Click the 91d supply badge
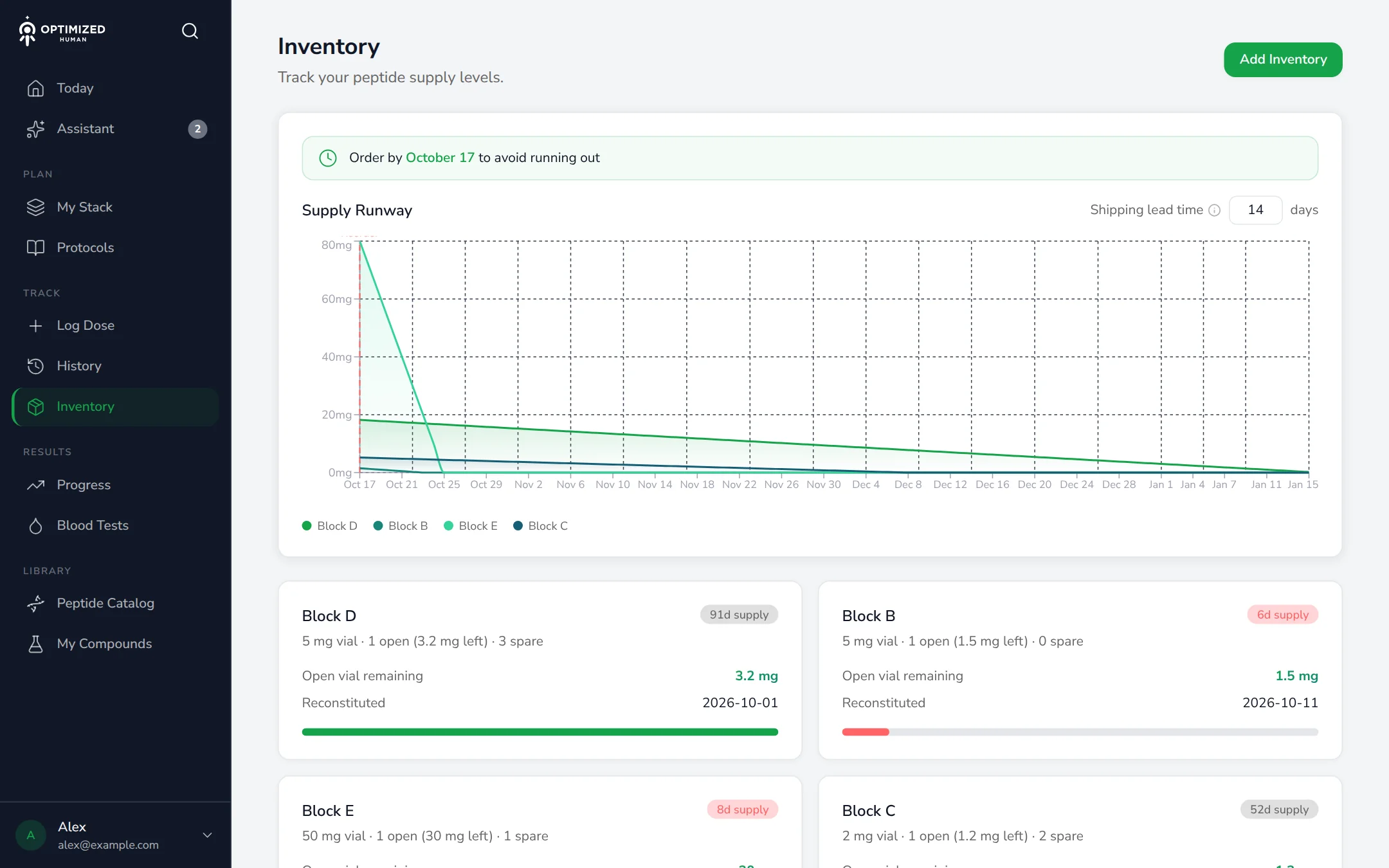 point(739,615)
